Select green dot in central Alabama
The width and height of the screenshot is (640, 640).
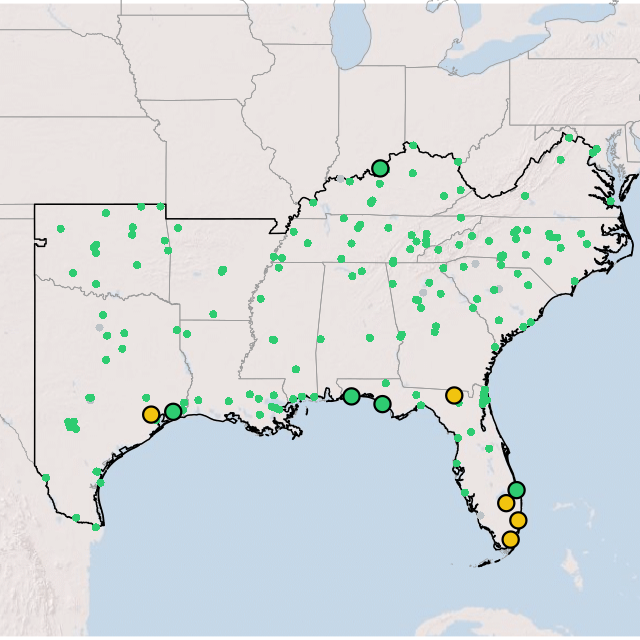click(x=370, y=338)
